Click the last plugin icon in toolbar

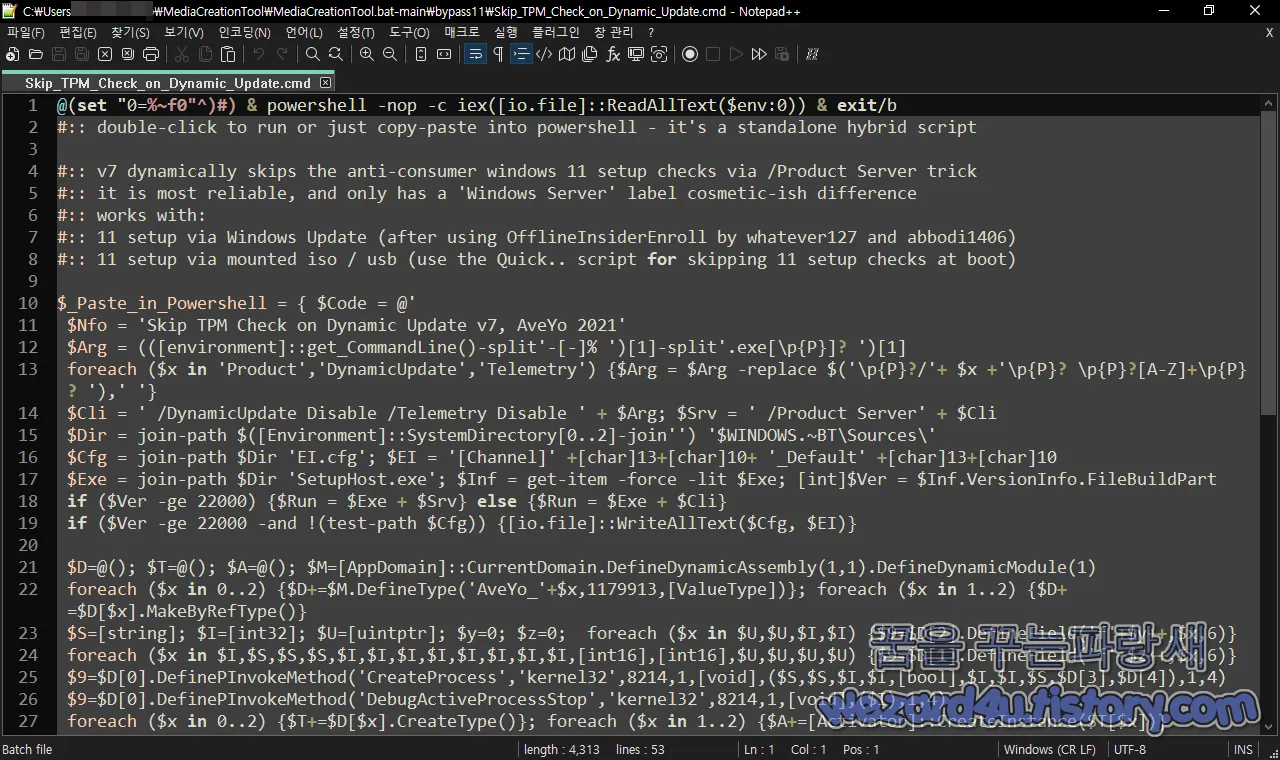click(x=813, y=54)
